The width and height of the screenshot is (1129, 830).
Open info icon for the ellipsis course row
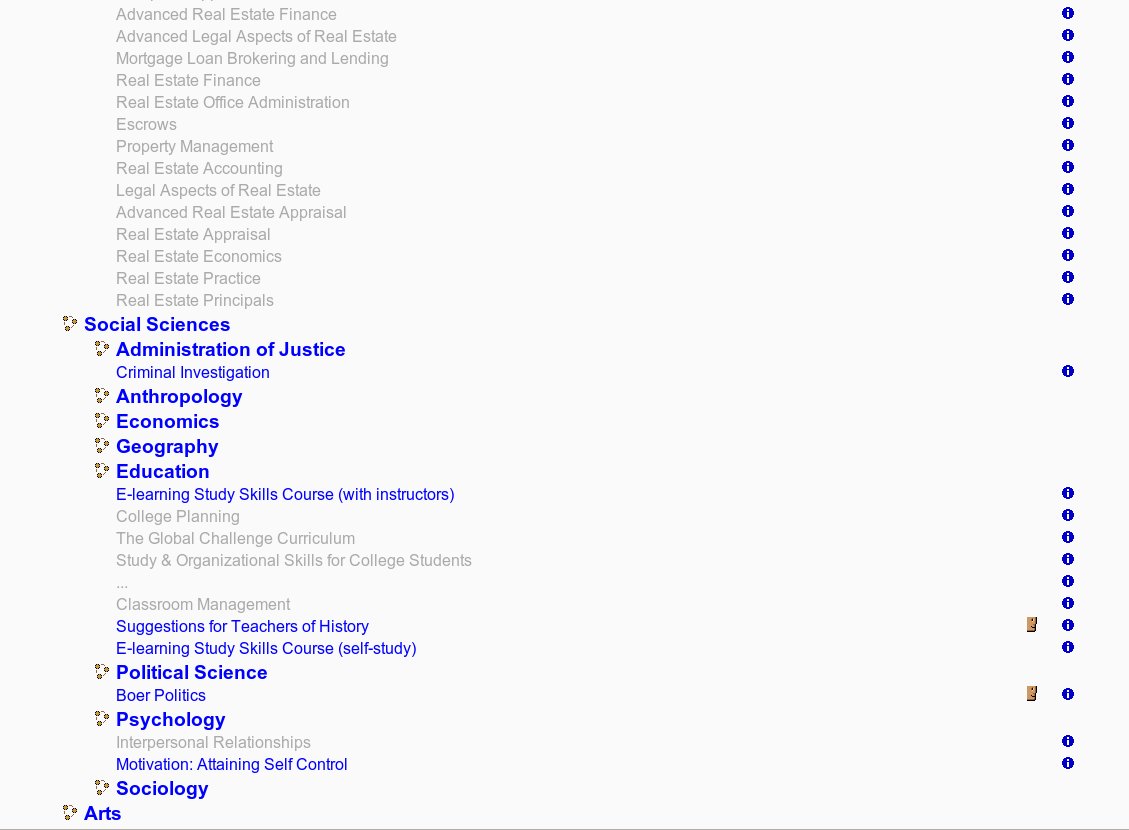point(1068,581)
